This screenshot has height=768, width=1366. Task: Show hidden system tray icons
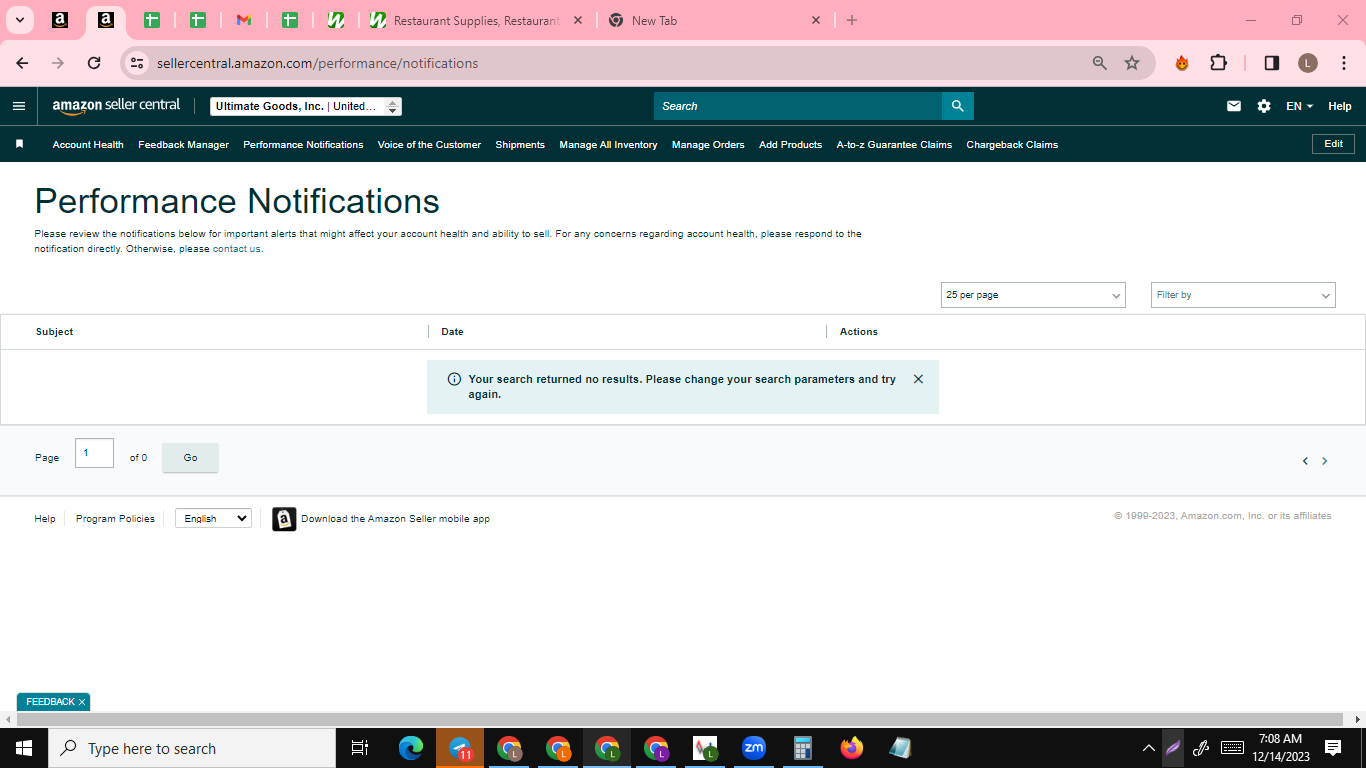(1148, 747)
